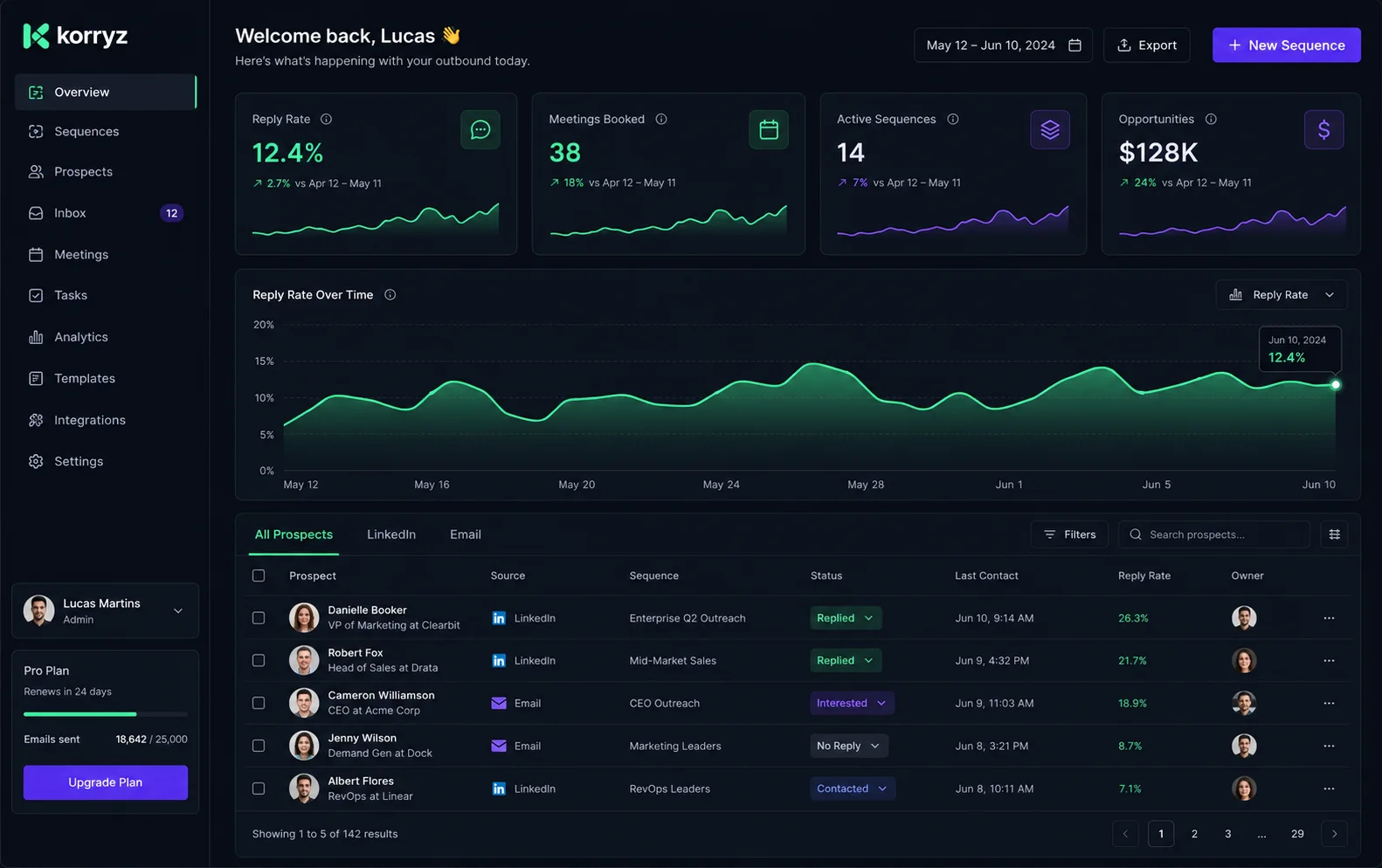Go to next page arrow in pagination

click(x=1334, y=834)
